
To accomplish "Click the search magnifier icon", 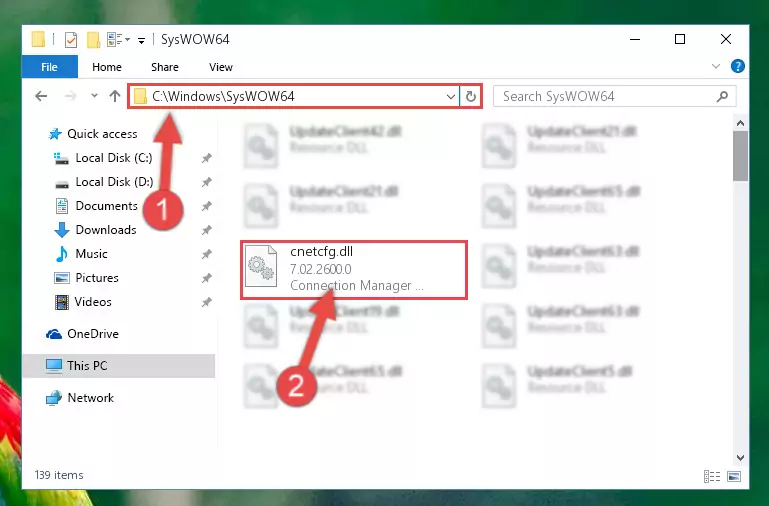I will pyautogui.click(x=722, y=97).
